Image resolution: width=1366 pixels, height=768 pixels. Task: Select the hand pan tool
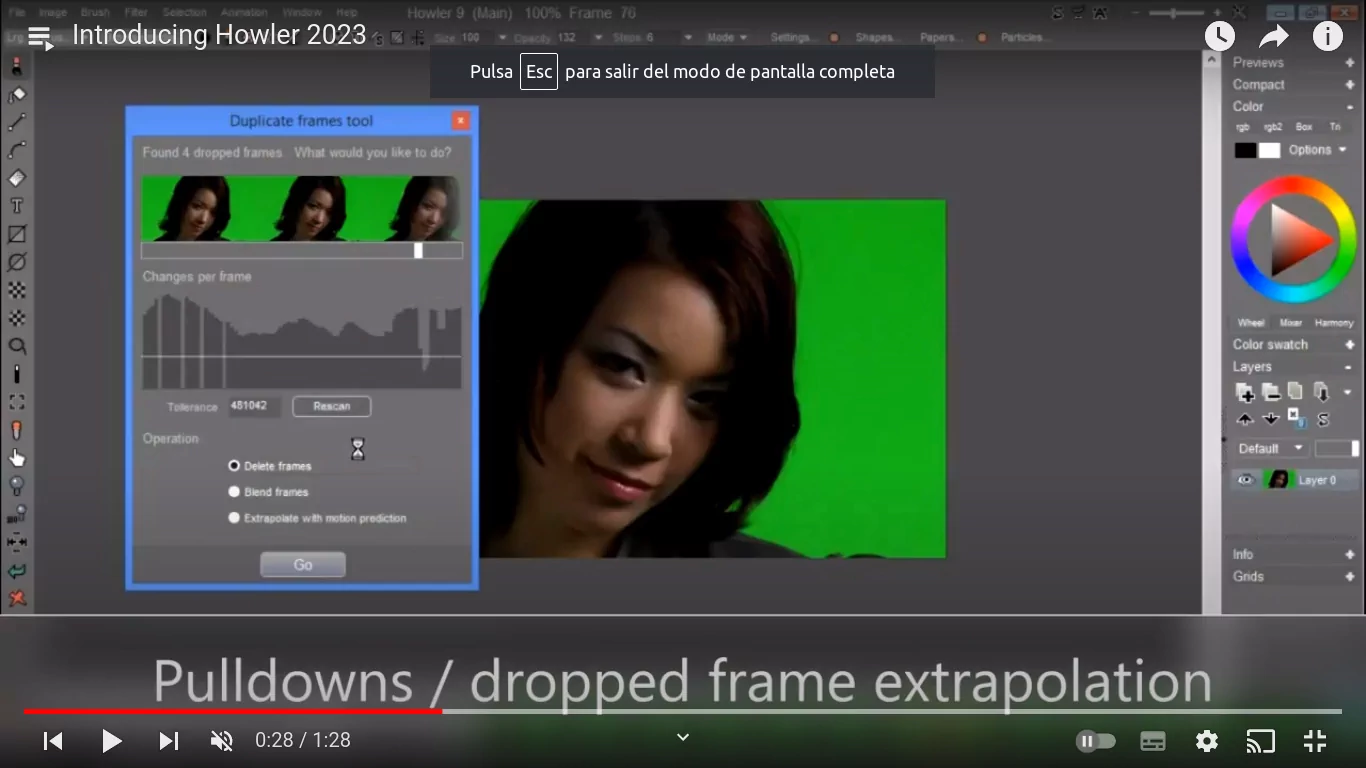pos(17,458)
